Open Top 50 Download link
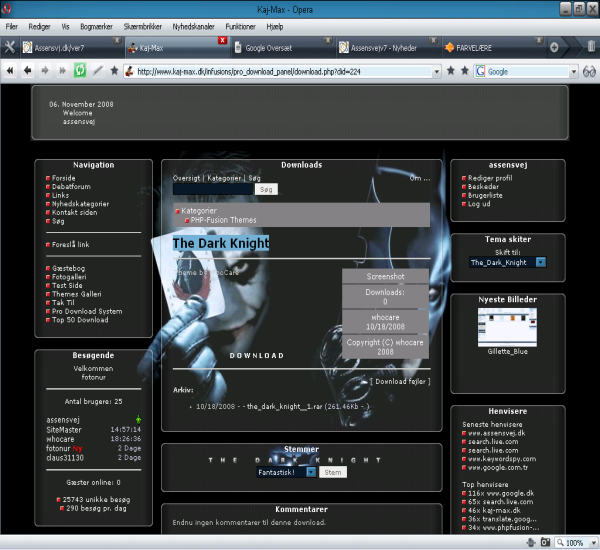The width and height of the screenshot is (600, 550). (80, 320)
